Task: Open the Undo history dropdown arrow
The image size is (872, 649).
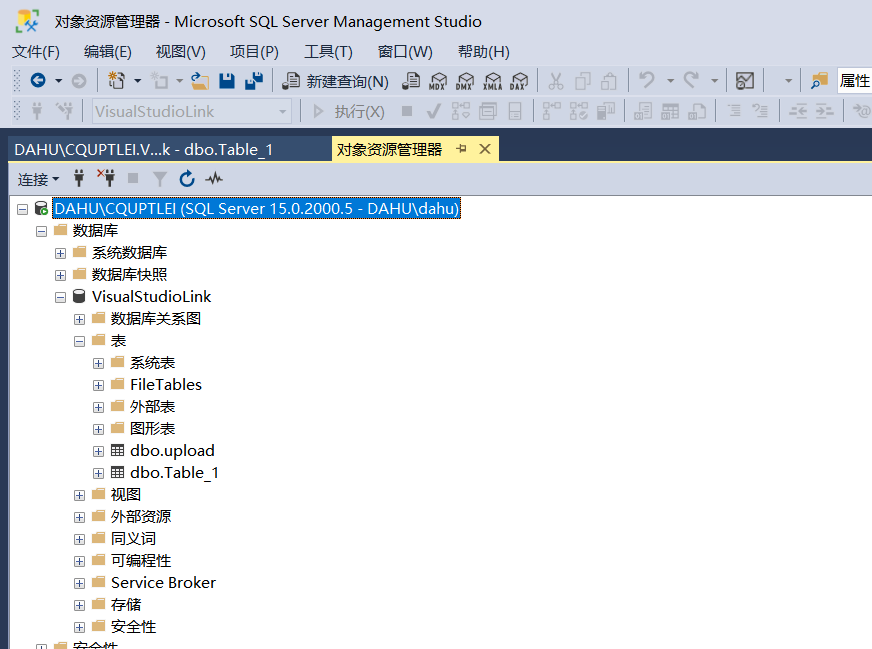Action: [670, 81]
